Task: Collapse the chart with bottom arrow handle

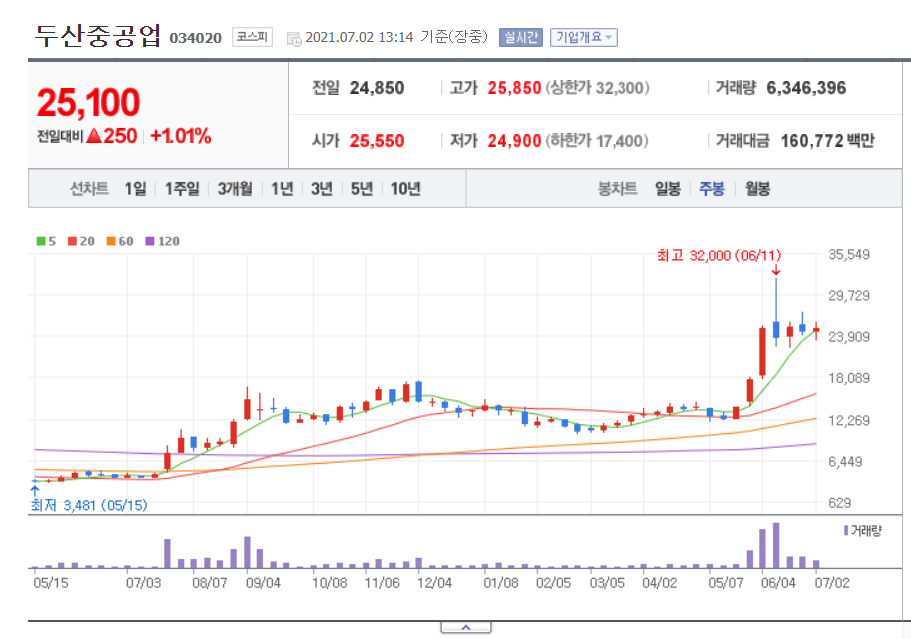Action: coord(466,628)
